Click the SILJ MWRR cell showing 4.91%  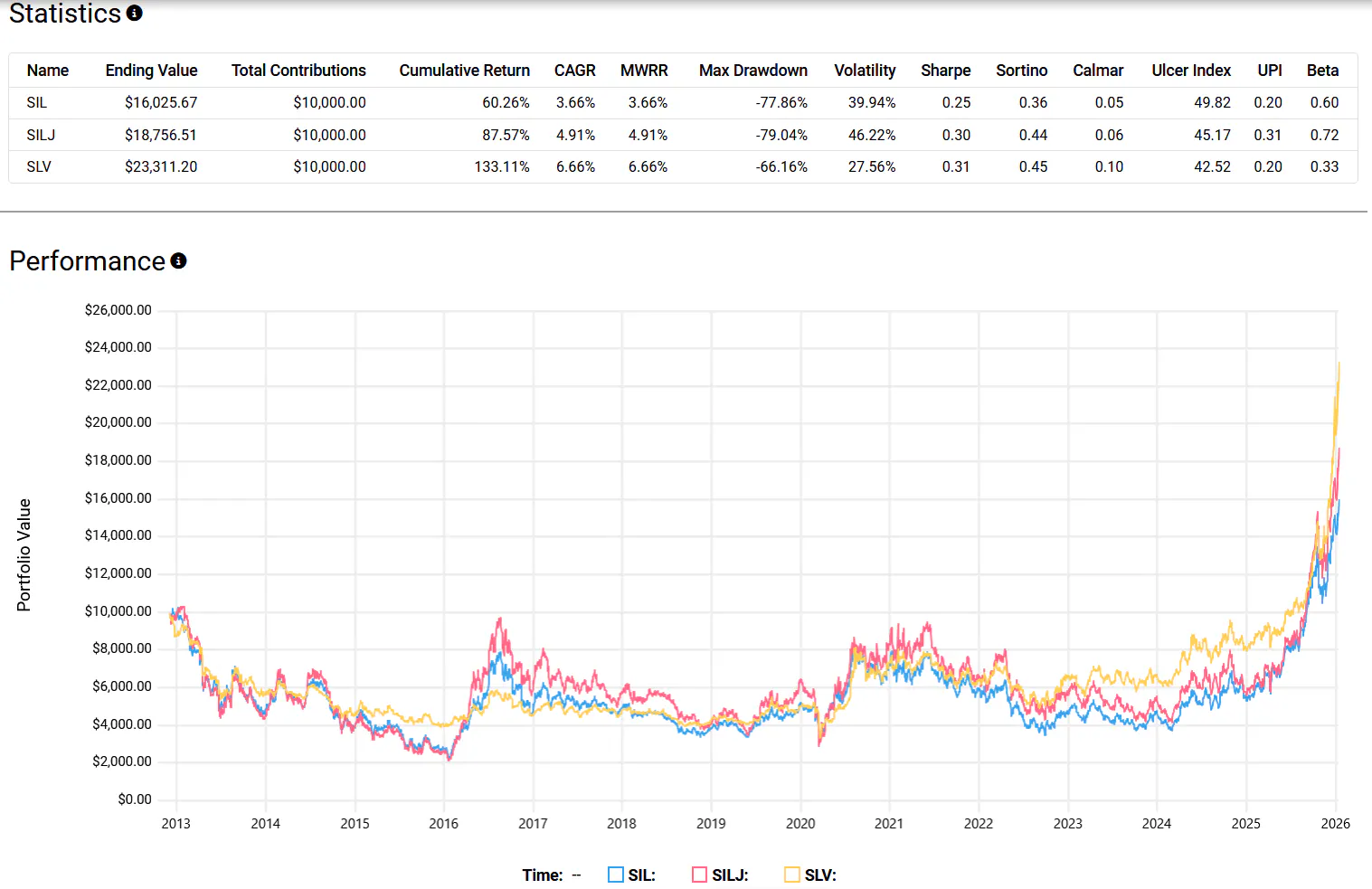648,136
